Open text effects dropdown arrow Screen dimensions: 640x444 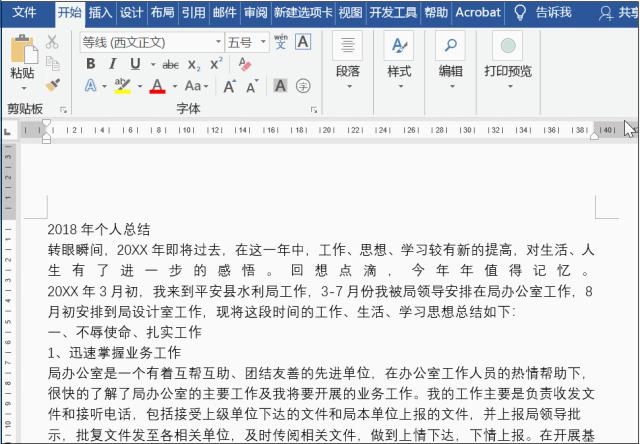pyautogui.click(x=104, y=86)
